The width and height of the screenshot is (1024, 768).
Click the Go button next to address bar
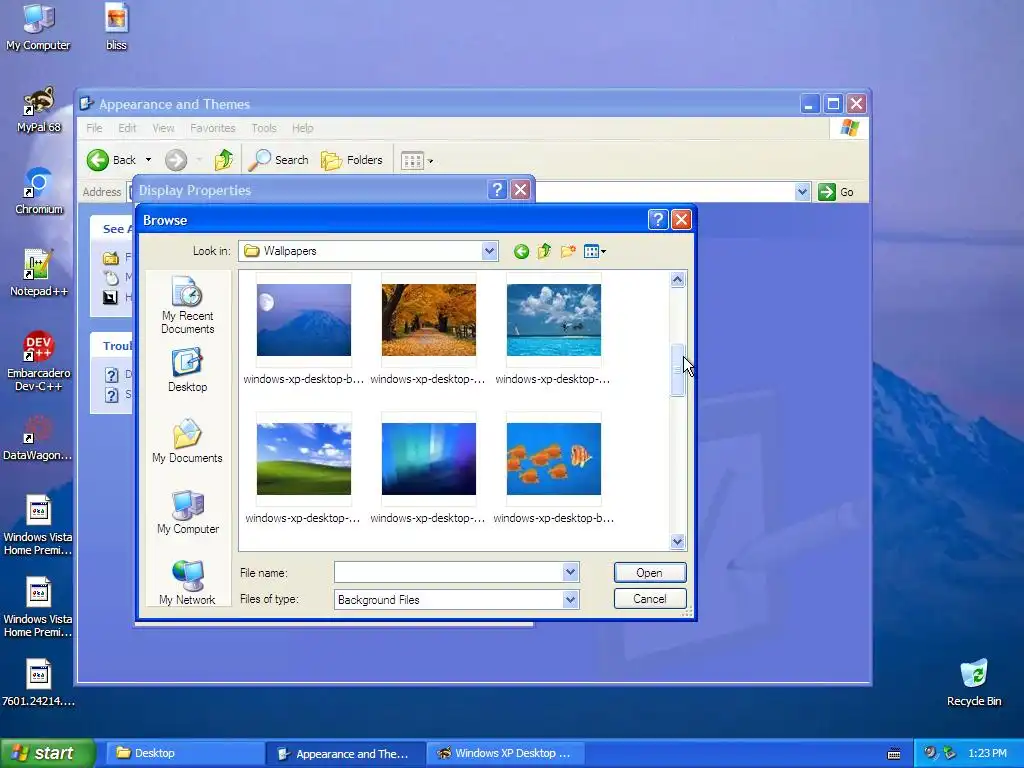pyautogui.click(x=836, y=192)
